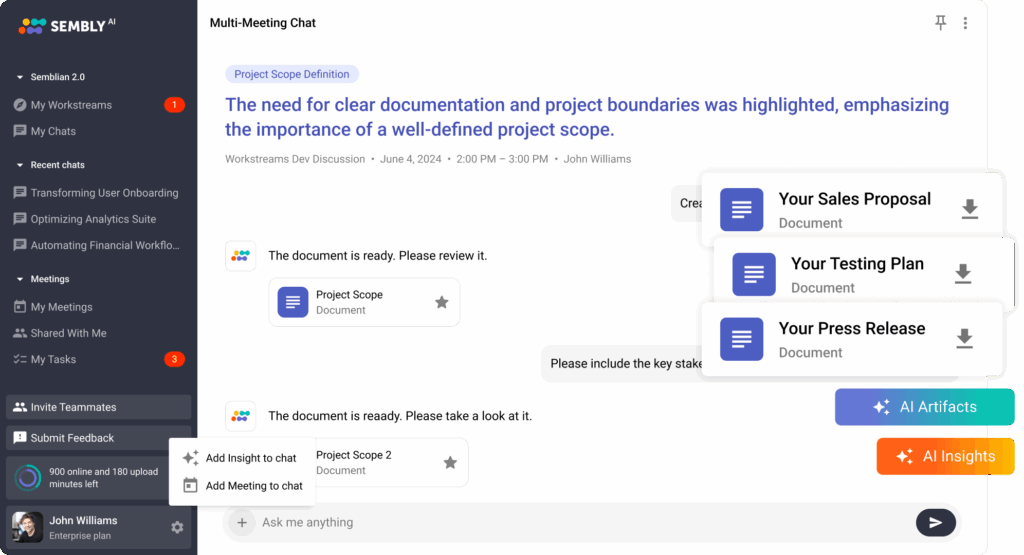This screenshot has height=555, width=1024.
Task: Star the Project Scope 2 document
Action: [450, 463]
